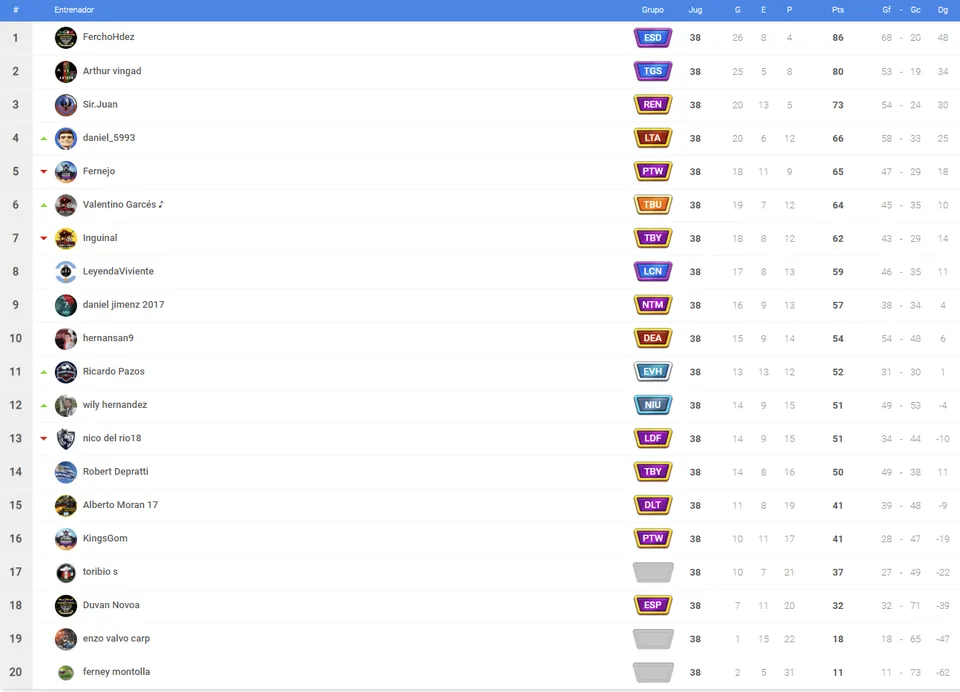Open the TBU group badge
Viewport: 960px width, 692px height.
click(x=653, y=205)
